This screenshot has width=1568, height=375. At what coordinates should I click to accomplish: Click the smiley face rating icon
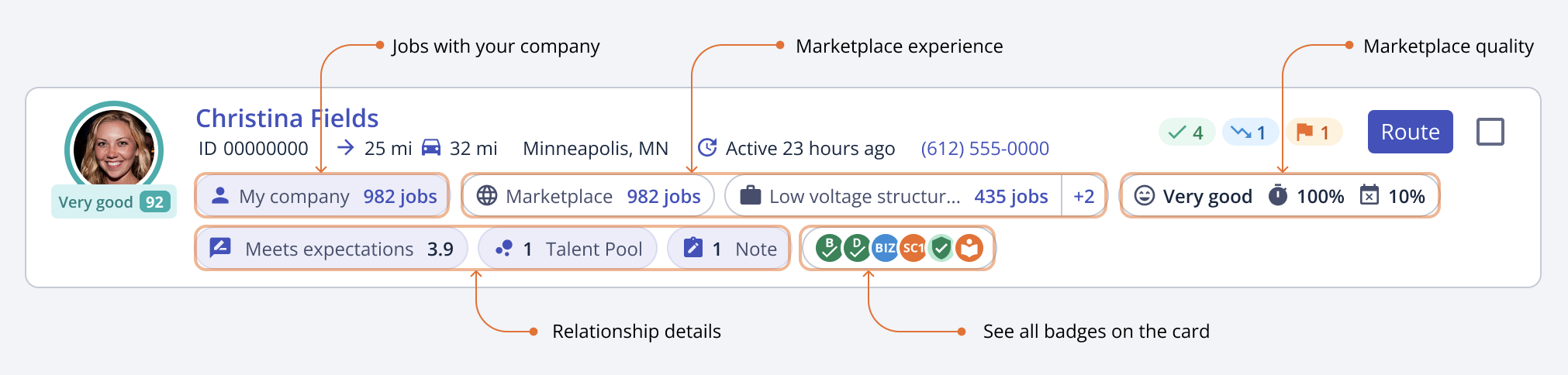[1145, 196]
